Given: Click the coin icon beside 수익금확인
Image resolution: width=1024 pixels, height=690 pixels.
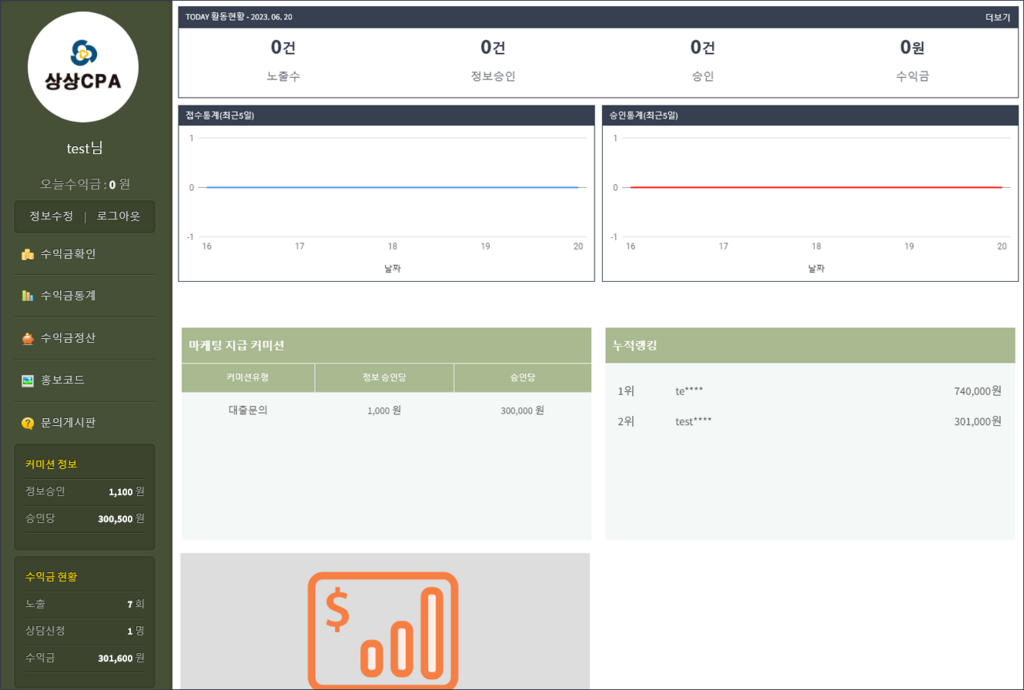Looking at the screenshot, I should coord(27,255).
